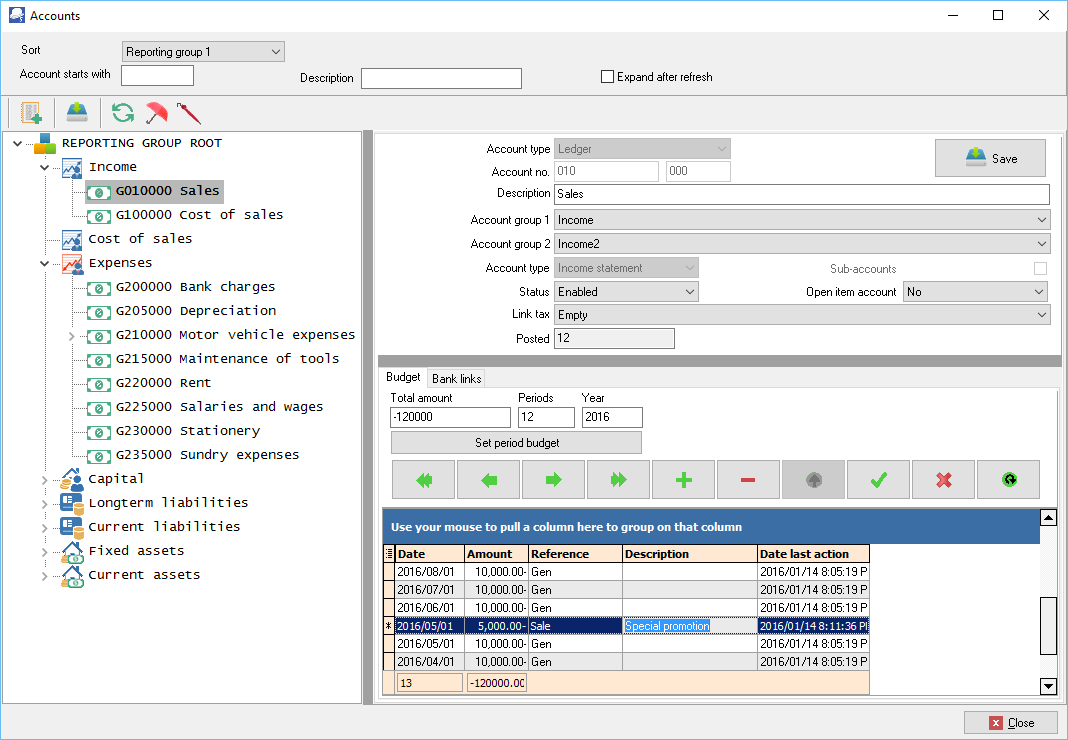Click the new account notebook icon
This screenshot has width=1068, height=740.
click(x=30, y=112)
